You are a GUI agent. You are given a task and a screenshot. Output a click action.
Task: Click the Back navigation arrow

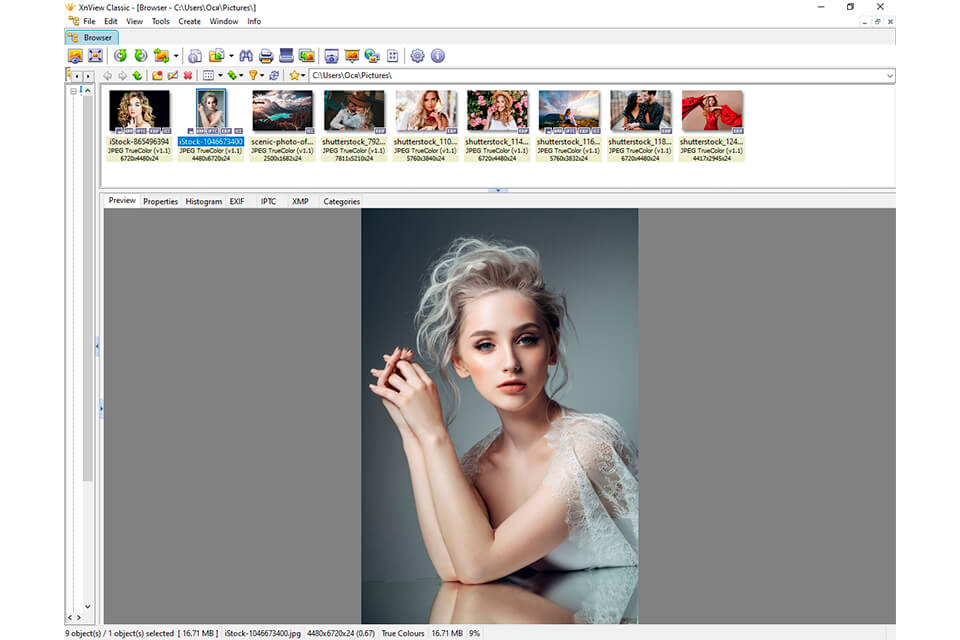coord(107,75)
